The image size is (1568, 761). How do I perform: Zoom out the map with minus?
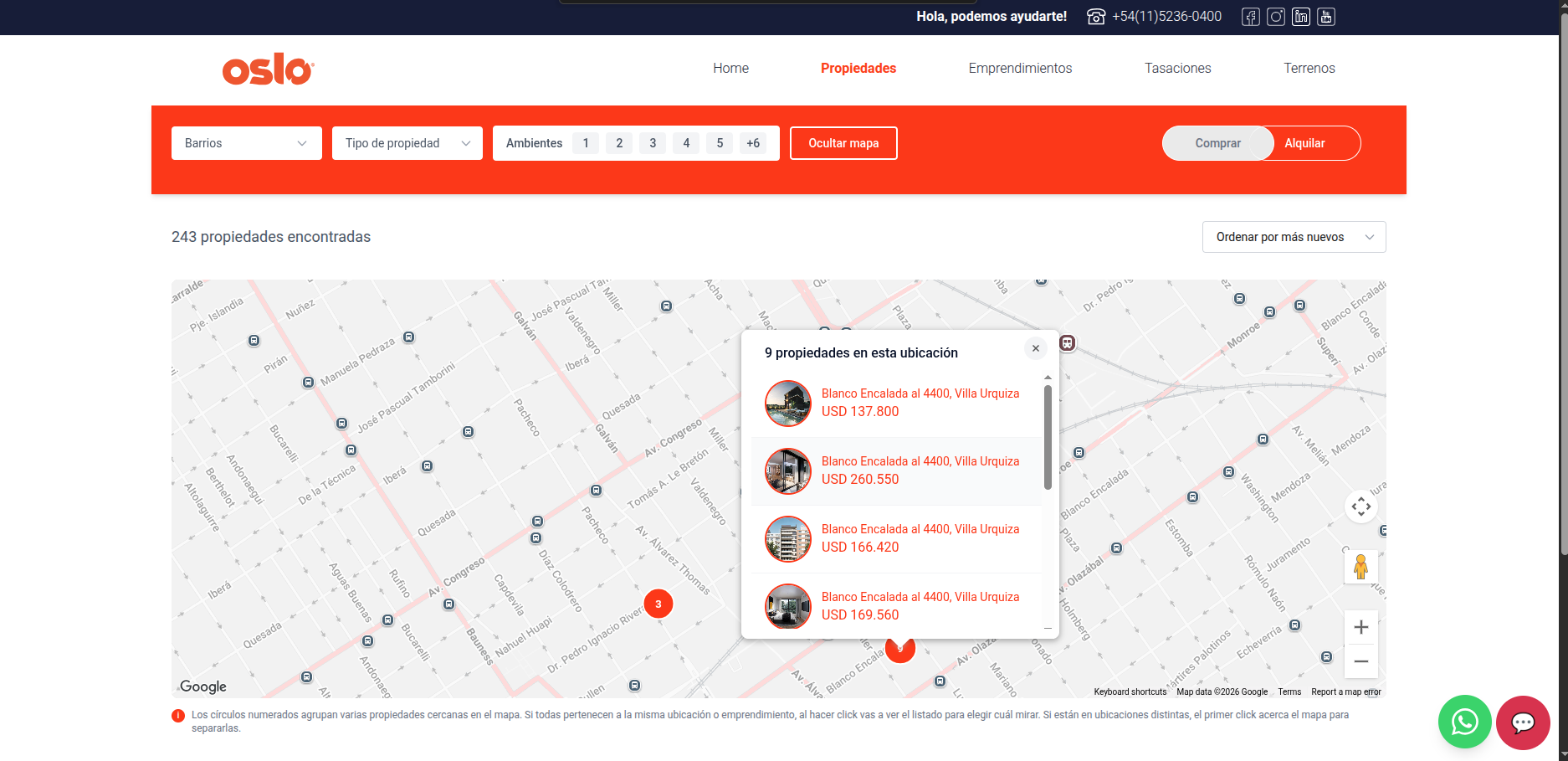coord(1361,661)
